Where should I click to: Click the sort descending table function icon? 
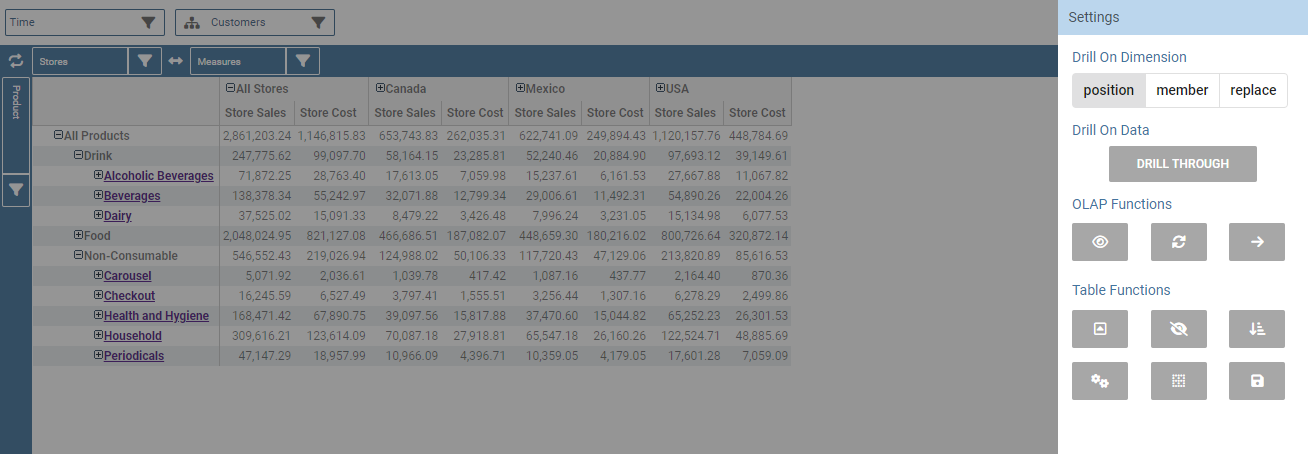pos(1257,329)
